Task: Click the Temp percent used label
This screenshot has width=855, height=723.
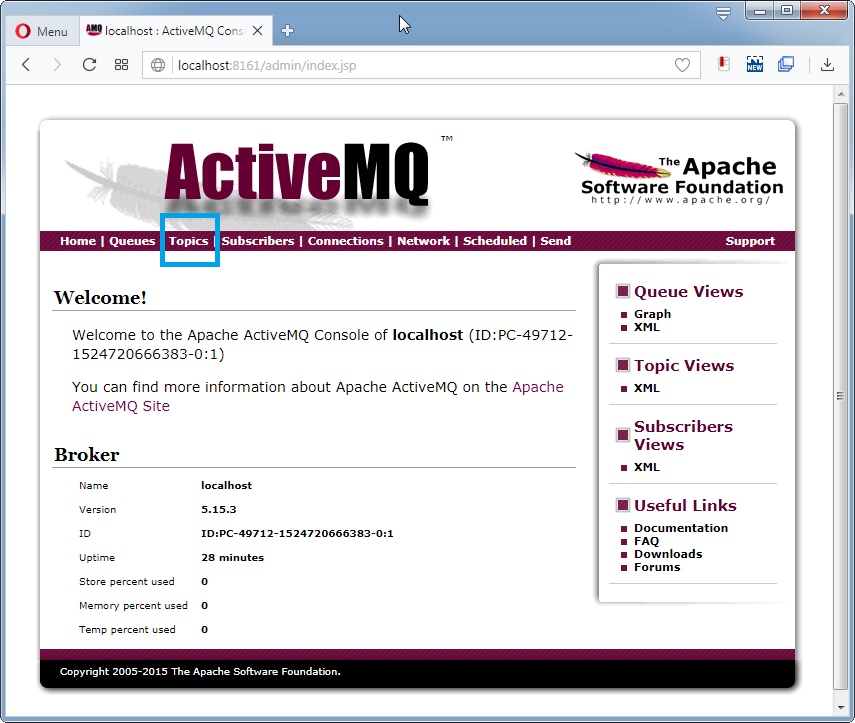Action: click(127, 629)
